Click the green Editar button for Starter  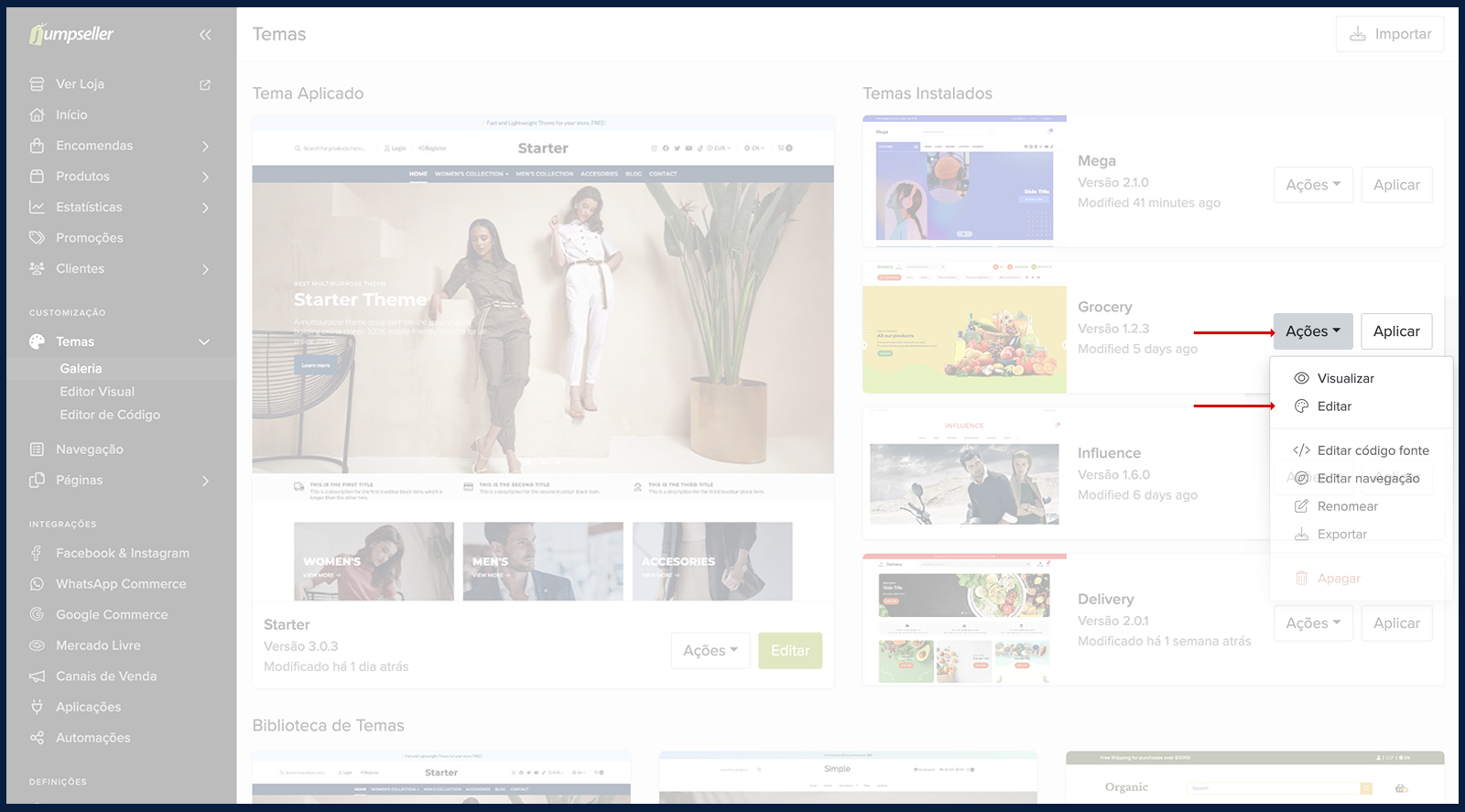pyautogui.click(x=790, y=651)
